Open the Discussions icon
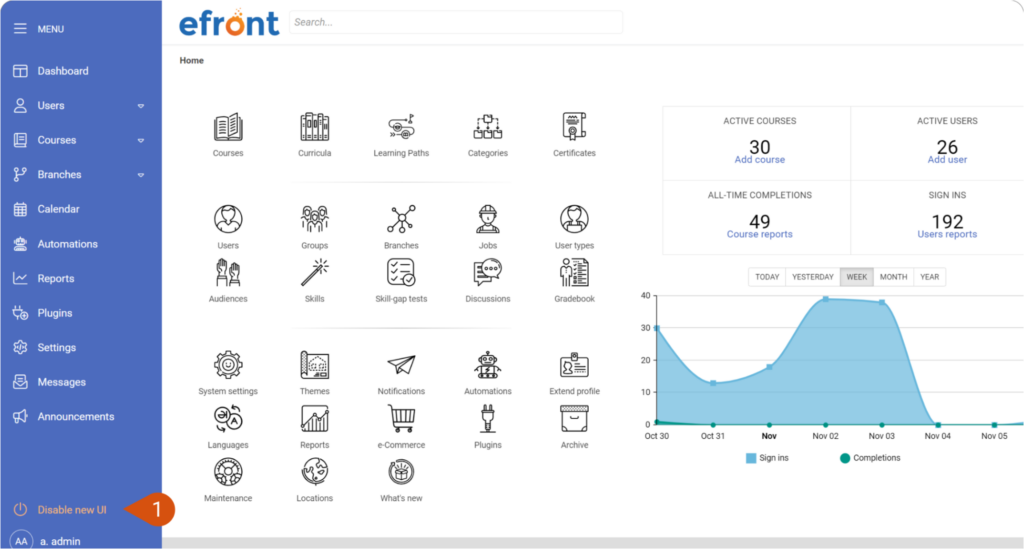The image size is (1024, 549). pyautogui.click(x=488, y=273)
